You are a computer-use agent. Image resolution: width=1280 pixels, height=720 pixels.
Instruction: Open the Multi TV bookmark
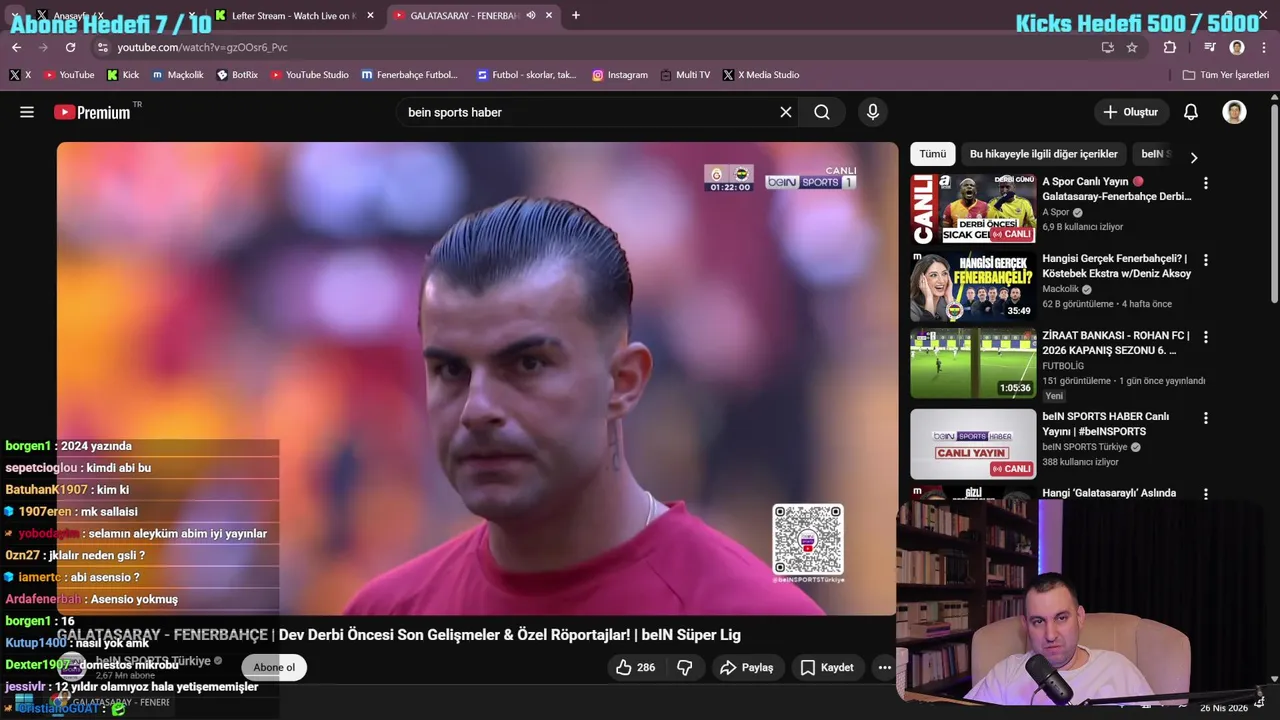pyautogui.click(x=685, y=75)
